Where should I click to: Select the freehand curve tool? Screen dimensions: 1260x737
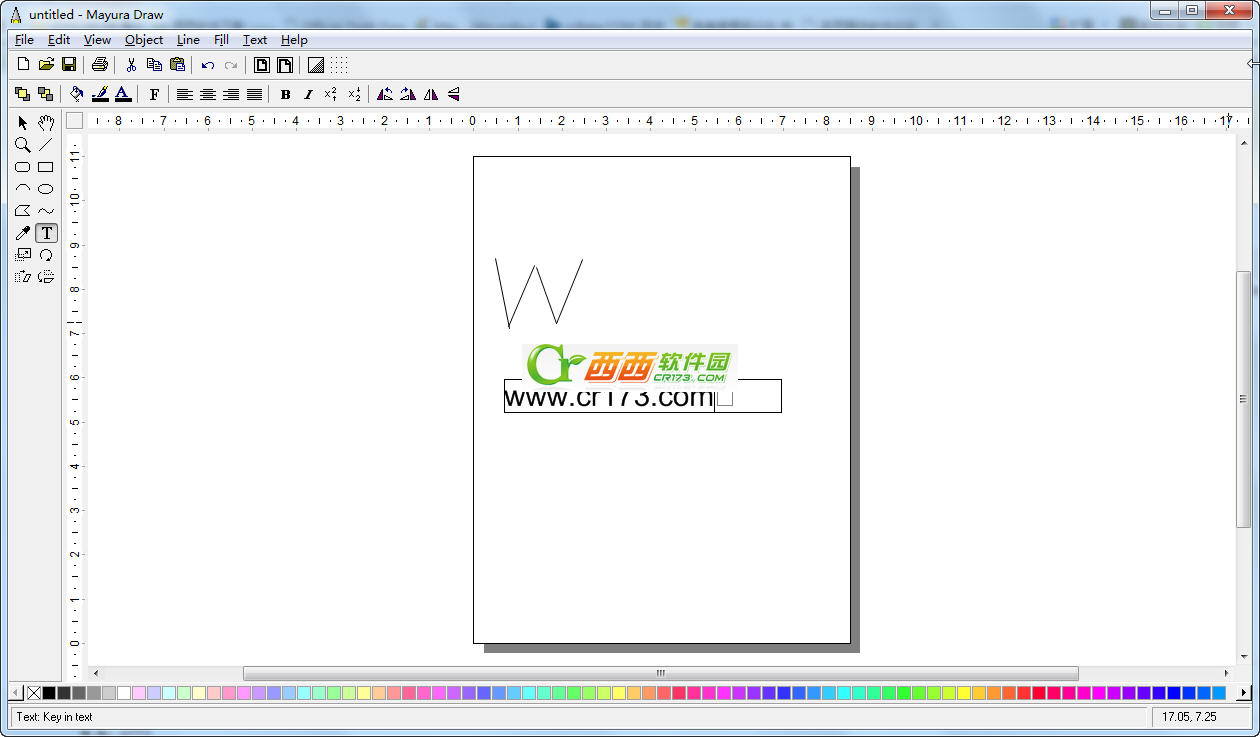click(46, 211)
